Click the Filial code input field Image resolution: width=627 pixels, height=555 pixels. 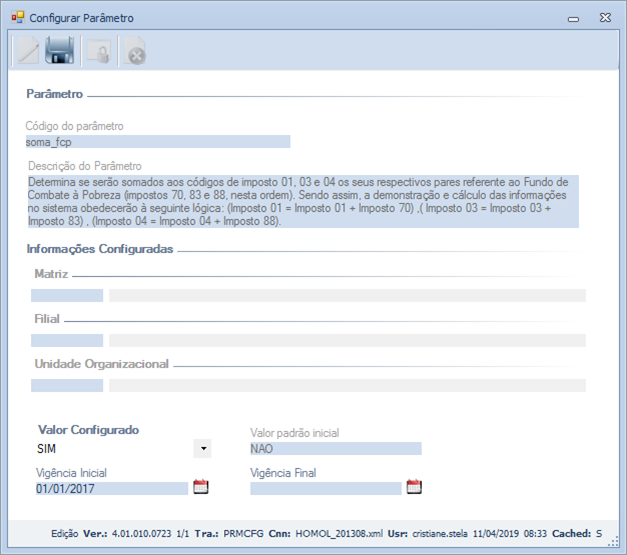pos(67,341)
